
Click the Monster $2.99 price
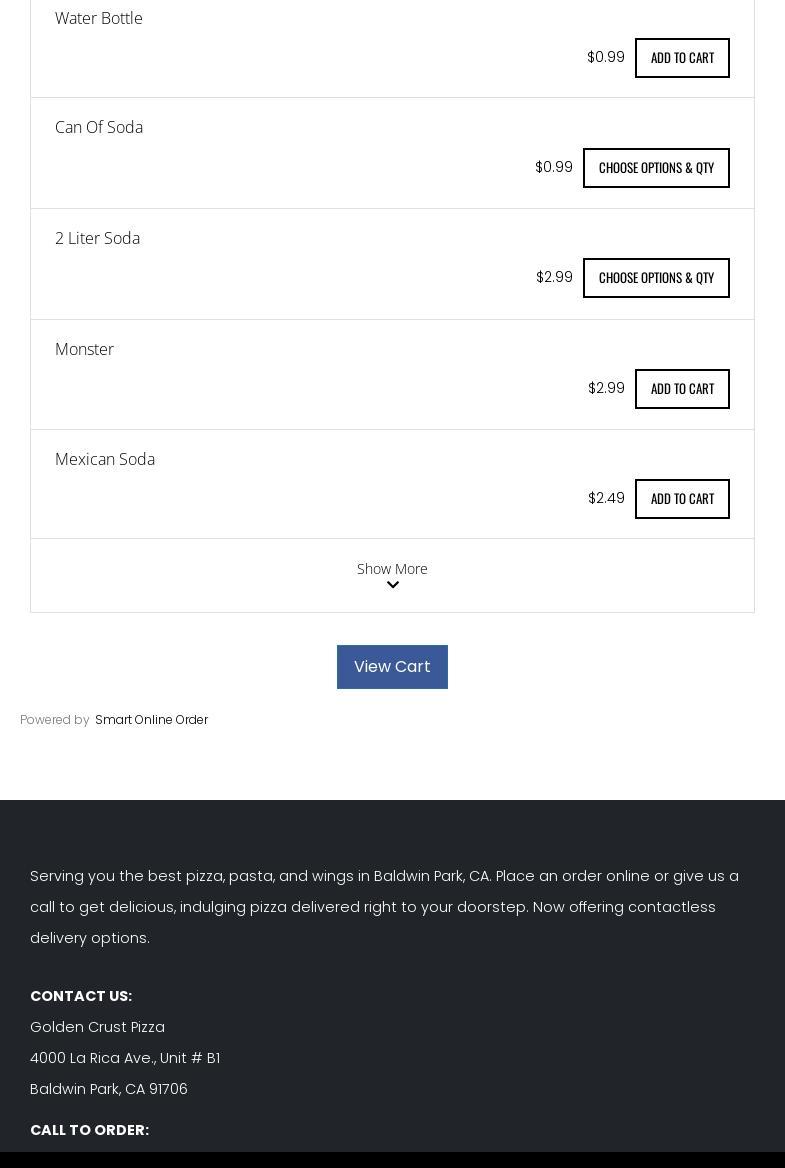606,388
